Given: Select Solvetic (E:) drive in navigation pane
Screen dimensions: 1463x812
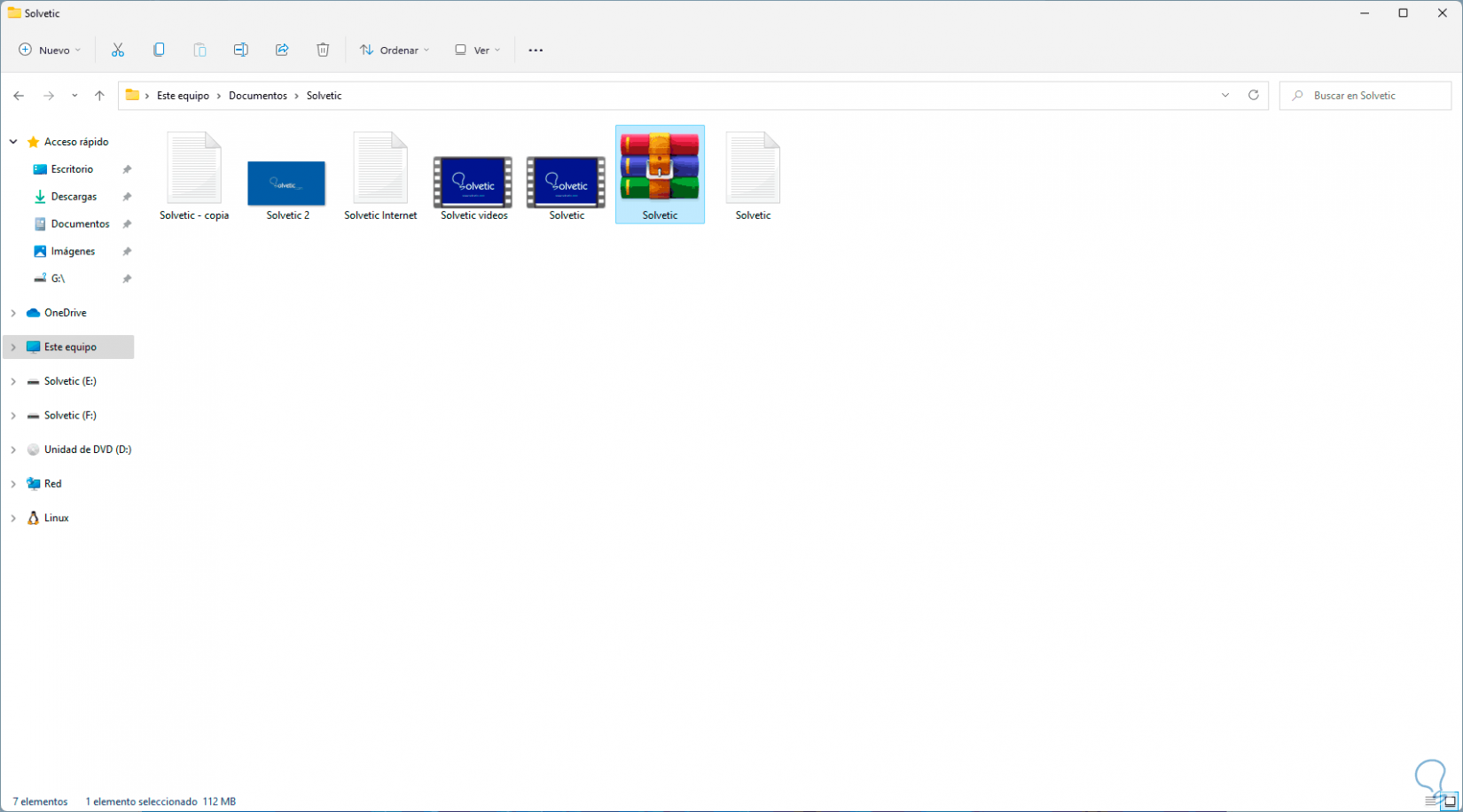Looking at the screenshot, I should coord(70,381).
